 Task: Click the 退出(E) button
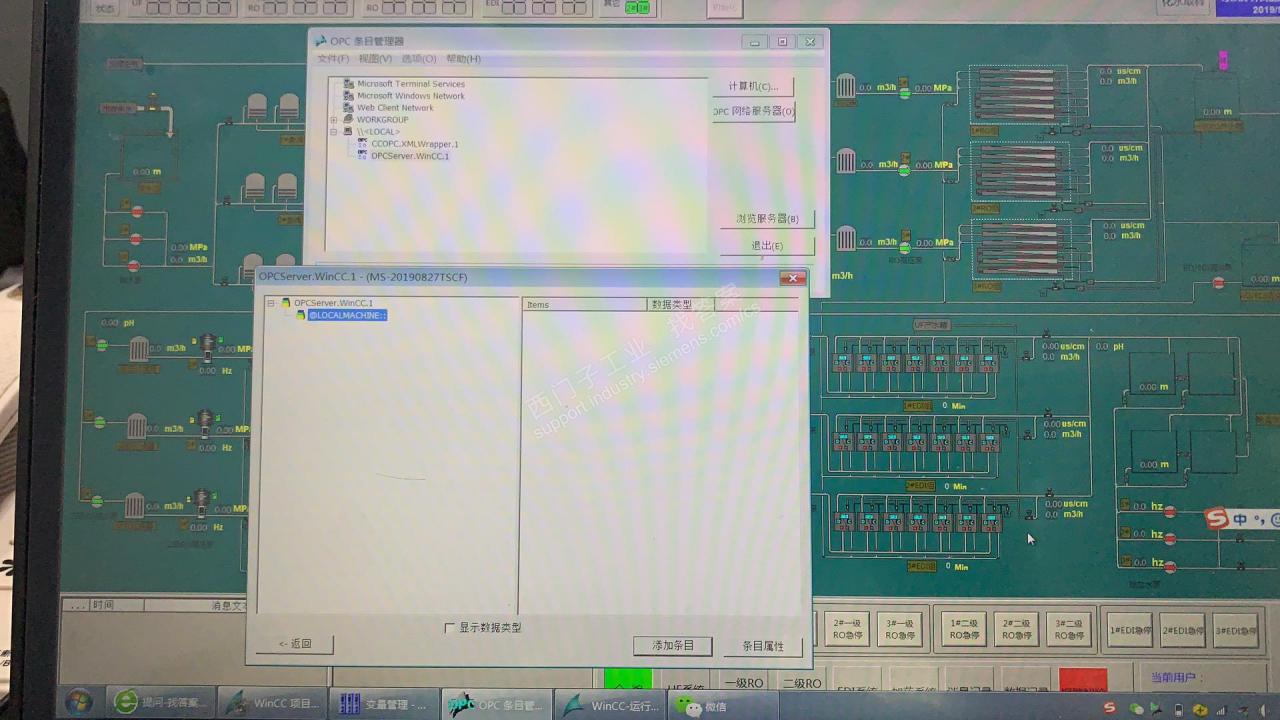coord(767,246)
